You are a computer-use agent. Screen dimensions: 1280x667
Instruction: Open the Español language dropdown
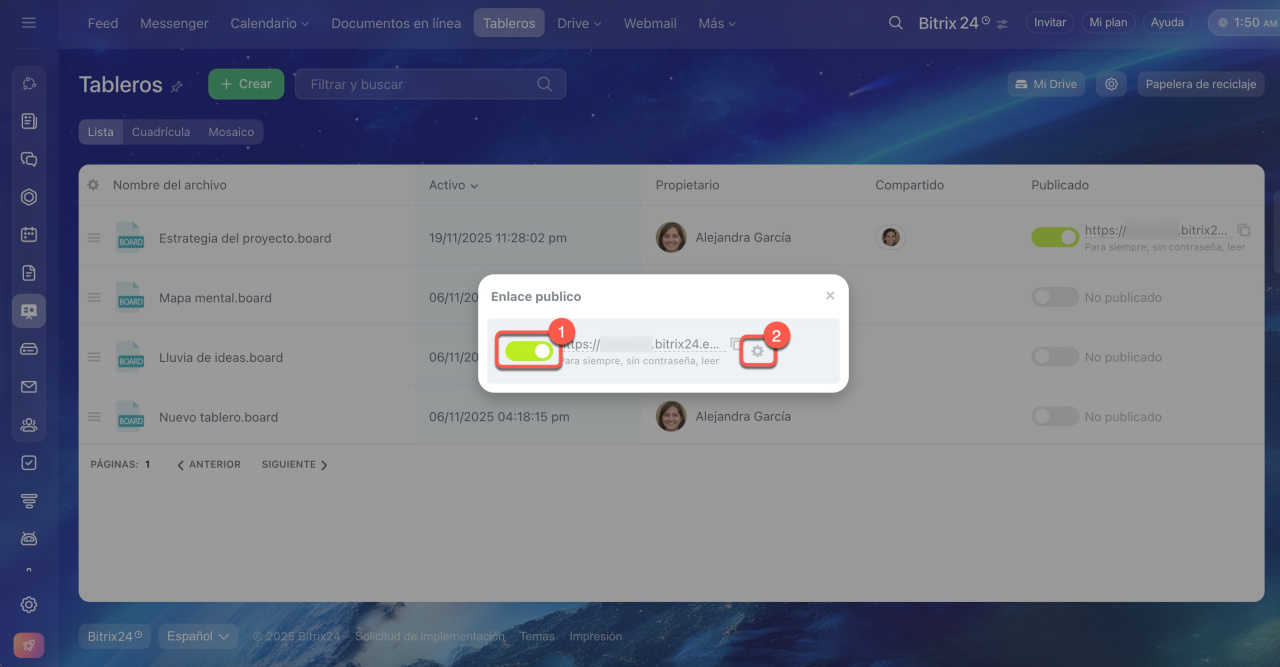click(x=198, y=636)
